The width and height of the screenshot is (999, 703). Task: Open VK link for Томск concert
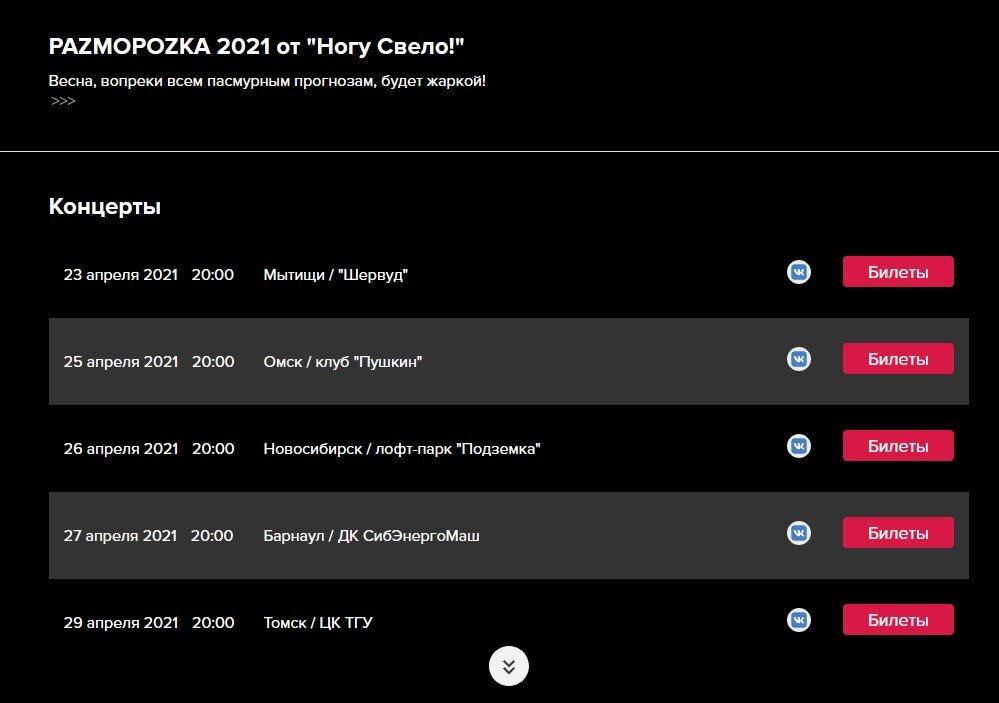[x=798, y=620]
